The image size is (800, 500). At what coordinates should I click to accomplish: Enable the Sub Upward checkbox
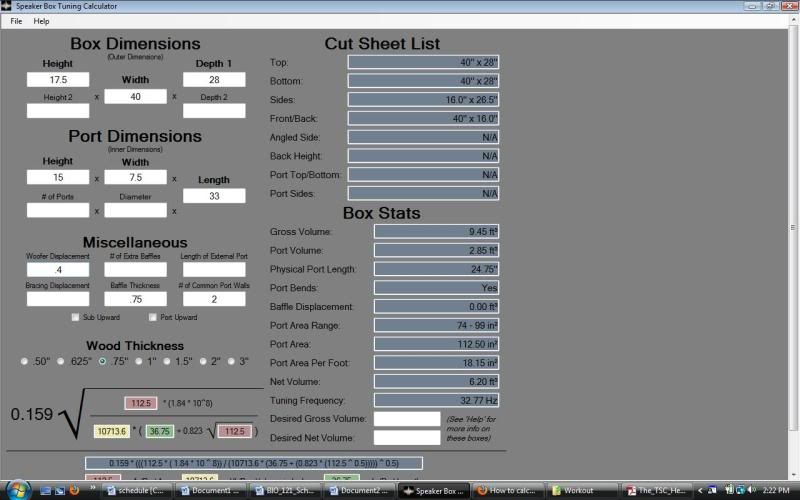pos(76,317)
